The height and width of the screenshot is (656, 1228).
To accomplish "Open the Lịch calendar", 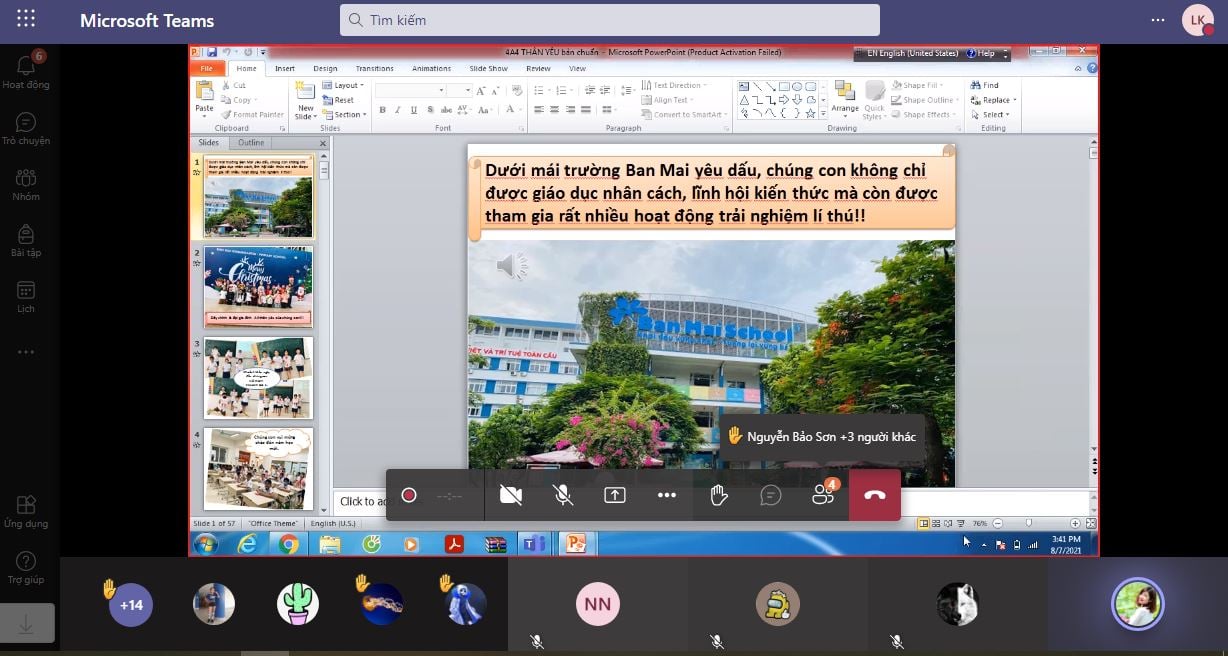I will (26, 296).
